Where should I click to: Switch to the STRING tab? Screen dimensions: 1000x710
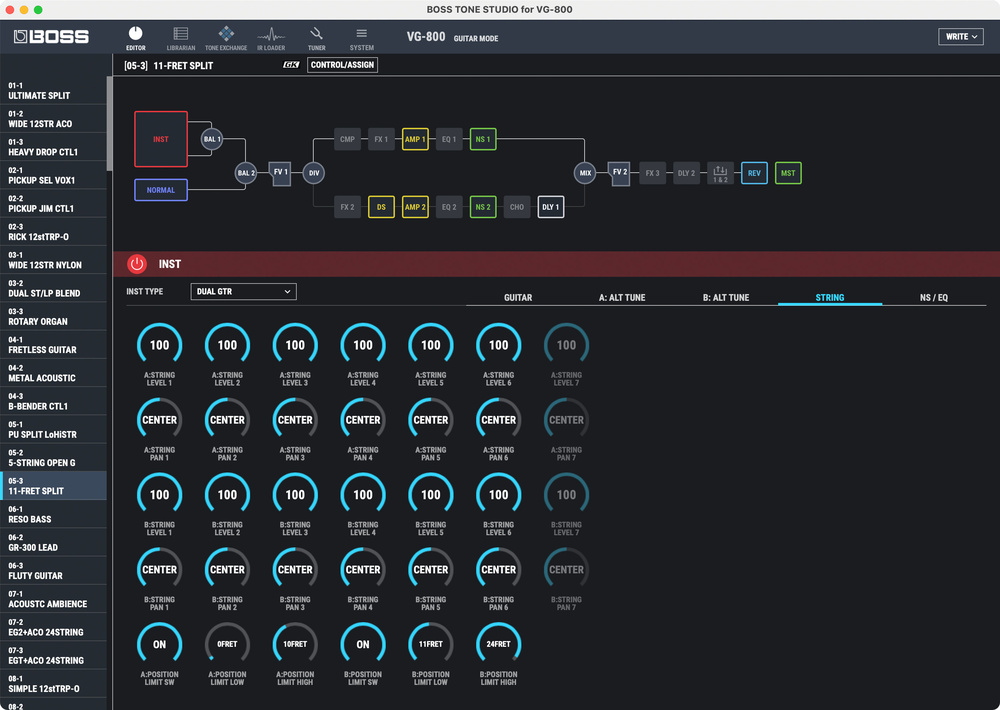830,297
